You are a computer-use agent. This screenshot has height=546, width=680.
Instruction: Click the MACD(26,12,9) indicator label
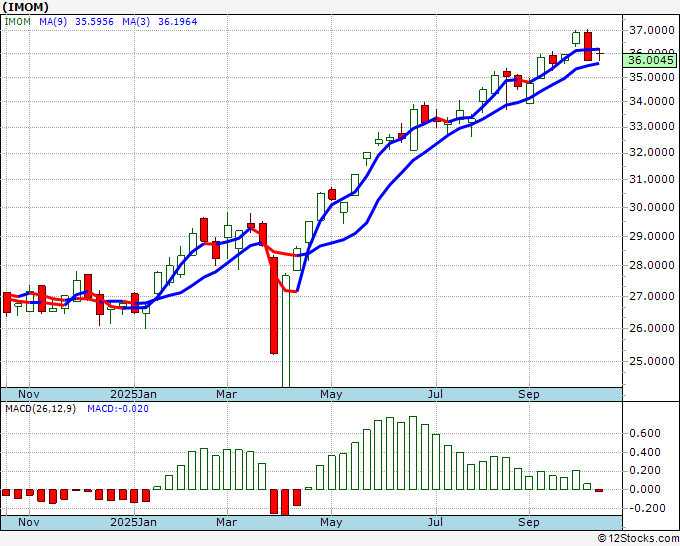[x=40, y=409]
